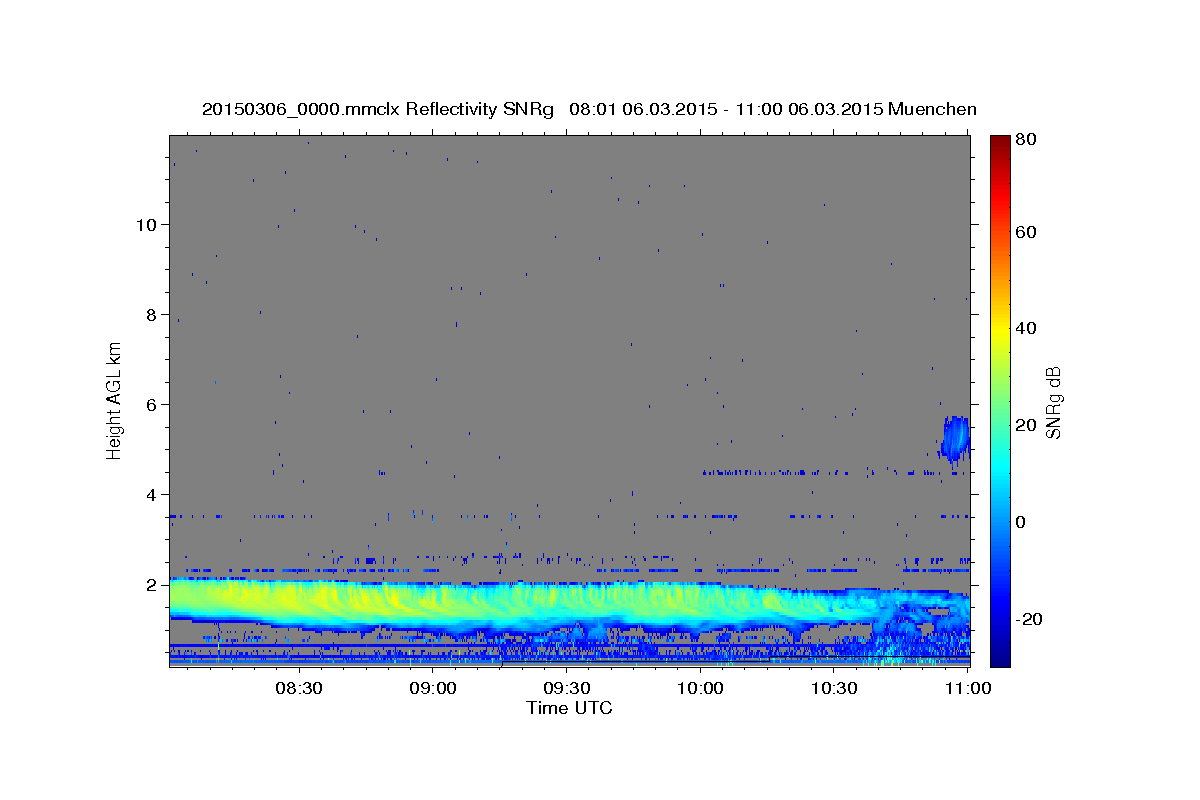The image size is (1200, 800).
Task: Click the height tick label 2
Action: pos(151,584)
